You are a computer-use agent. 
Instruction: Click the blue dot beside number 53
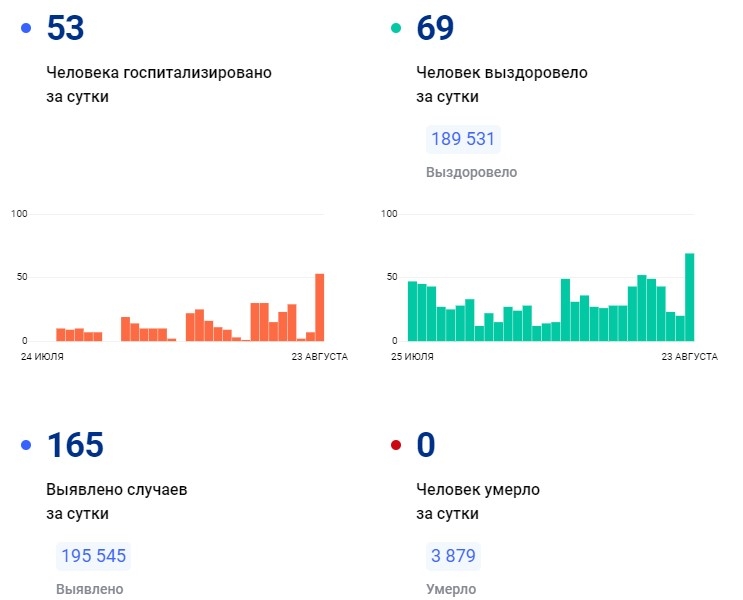pyautogui.click(x=26, y=29)
